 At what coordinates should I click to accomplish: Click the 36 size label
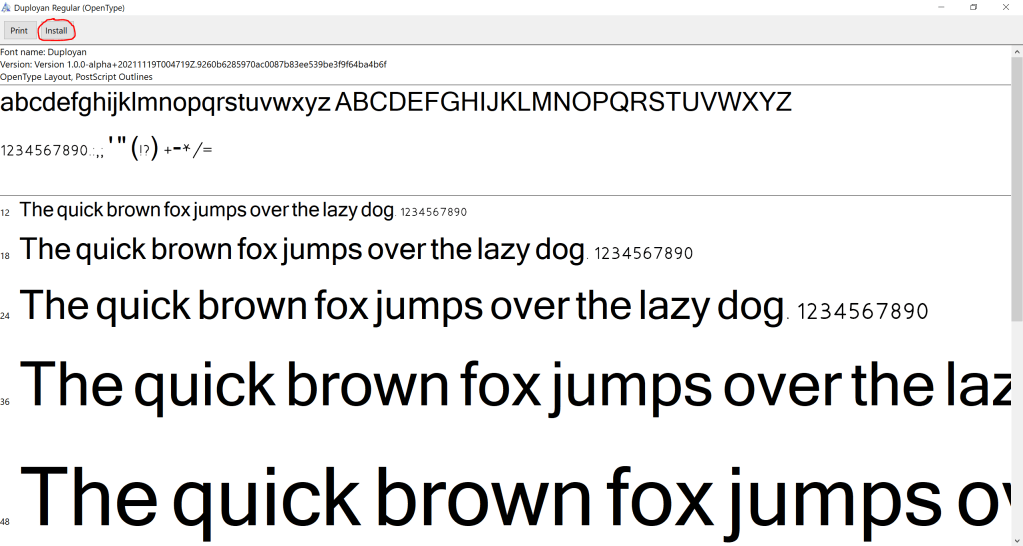pos(6,402)
